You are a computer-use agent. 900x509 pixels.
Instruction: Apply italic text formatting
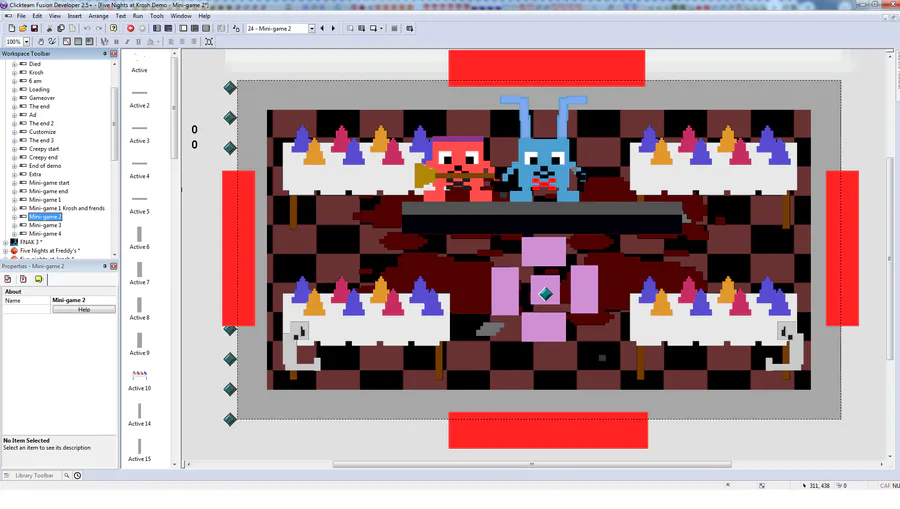click(127, 41)
